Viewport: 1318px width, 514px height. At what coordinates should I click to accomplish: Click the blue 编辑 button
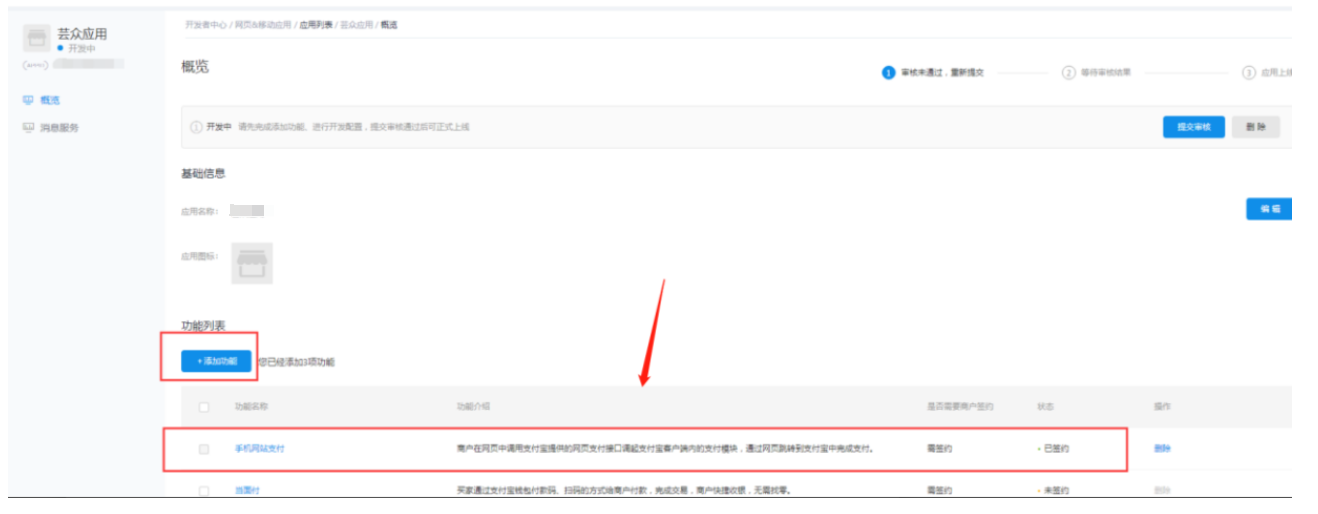click(1268, 209)
